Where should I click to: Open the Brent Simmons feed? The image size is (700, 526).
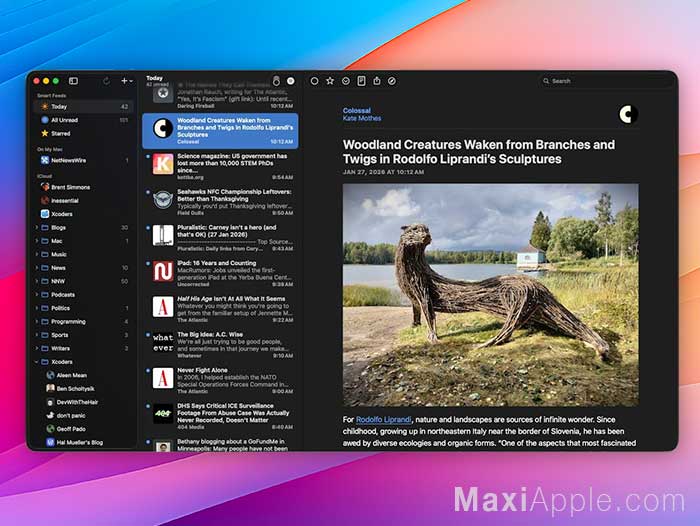click(x=84, y=187)
